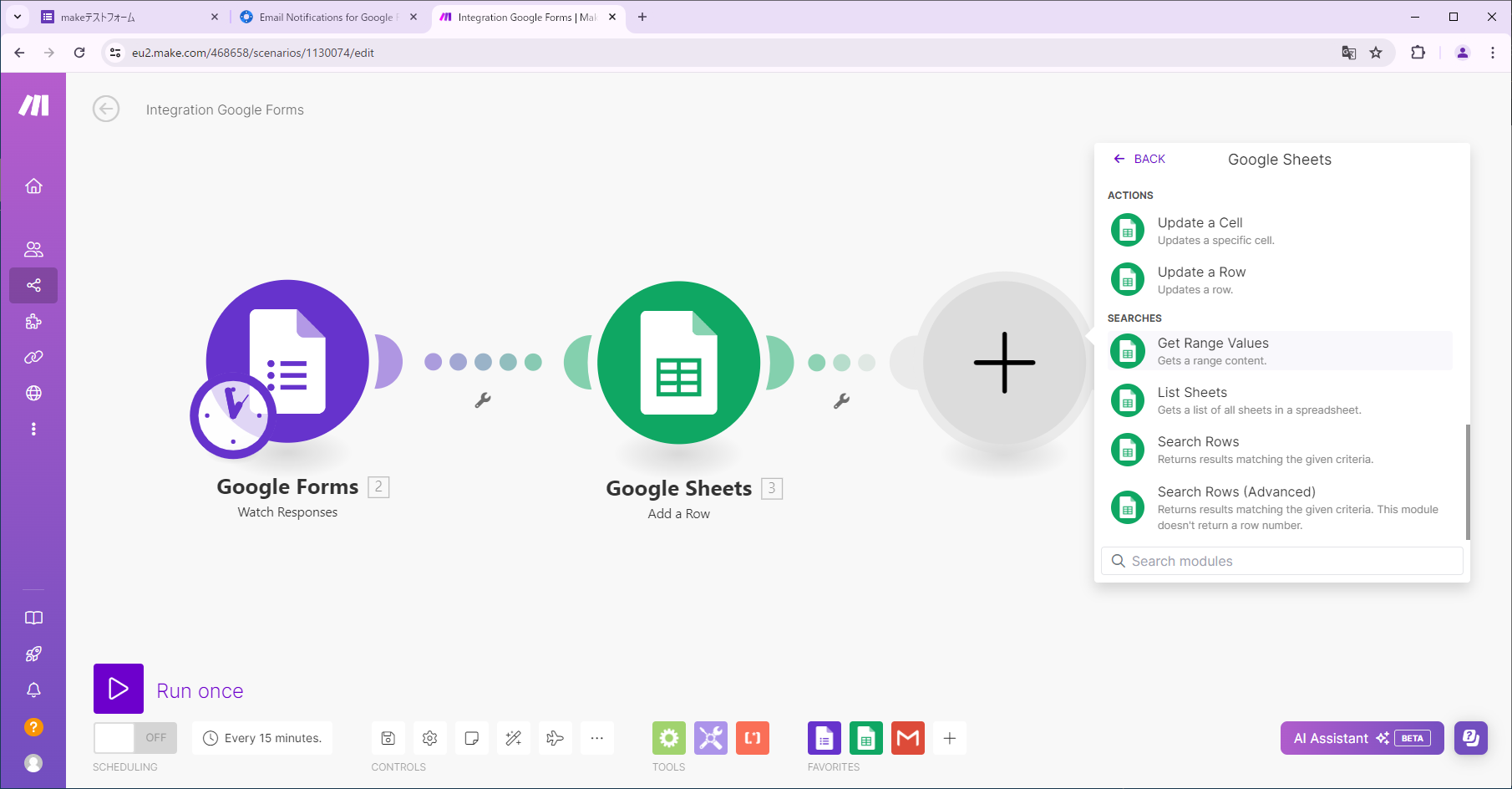Select Search Rows module
The image size is (1512, 789).
point(1280,450)
